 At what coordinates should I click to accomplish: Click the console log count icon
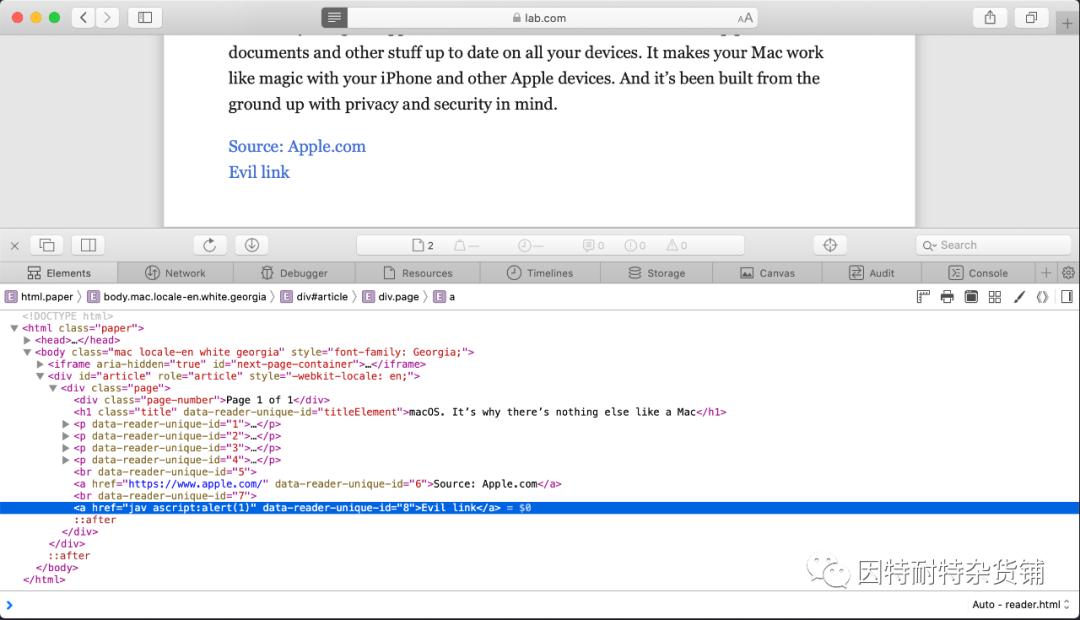point(593,245)
